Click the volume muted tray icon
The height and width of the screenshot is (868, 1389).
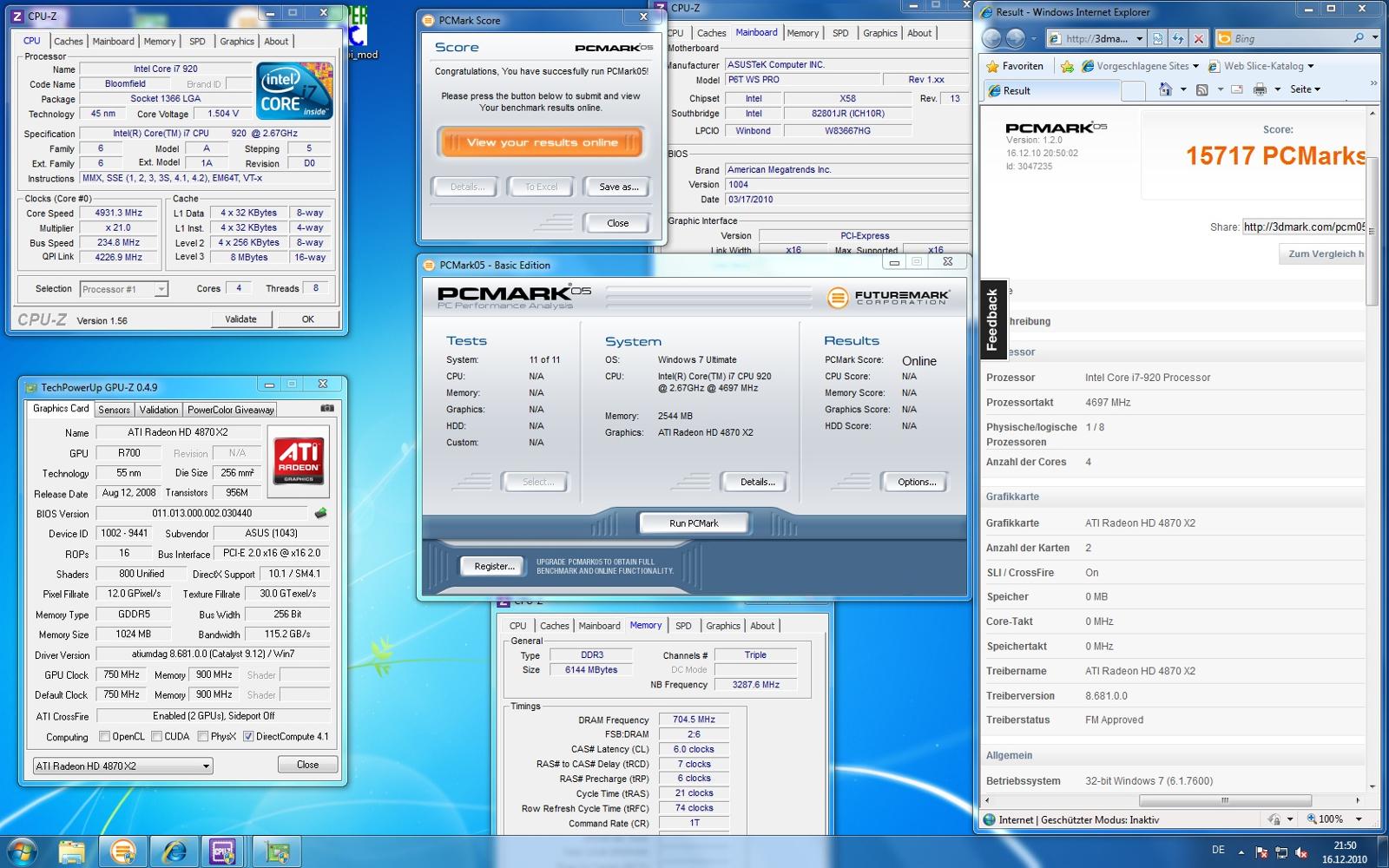pyautogui.click(x=1302, y=852)
